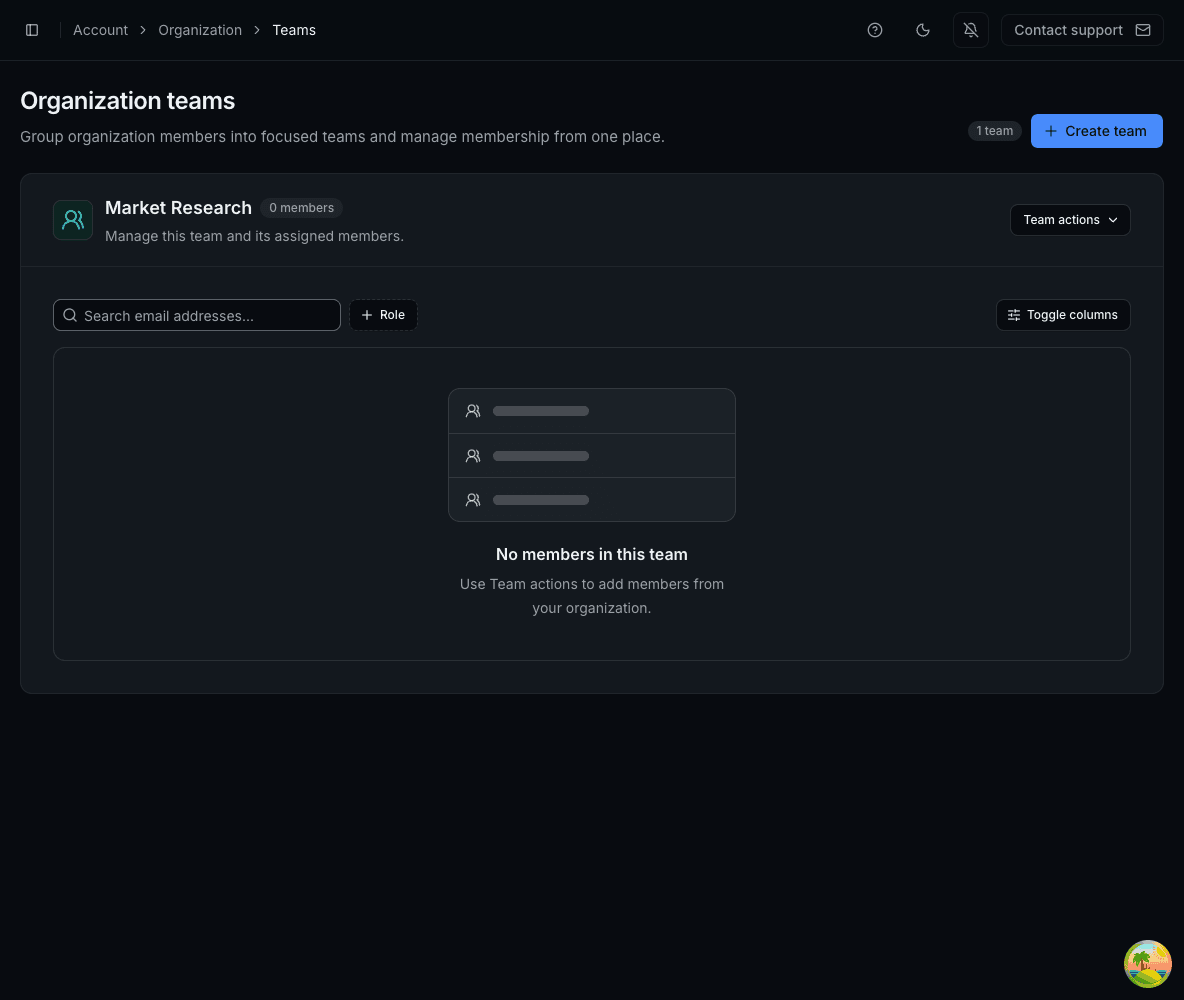Screen dimensions: 1184x1000
Task: Add a Role filter
Action: pos(383,315)
